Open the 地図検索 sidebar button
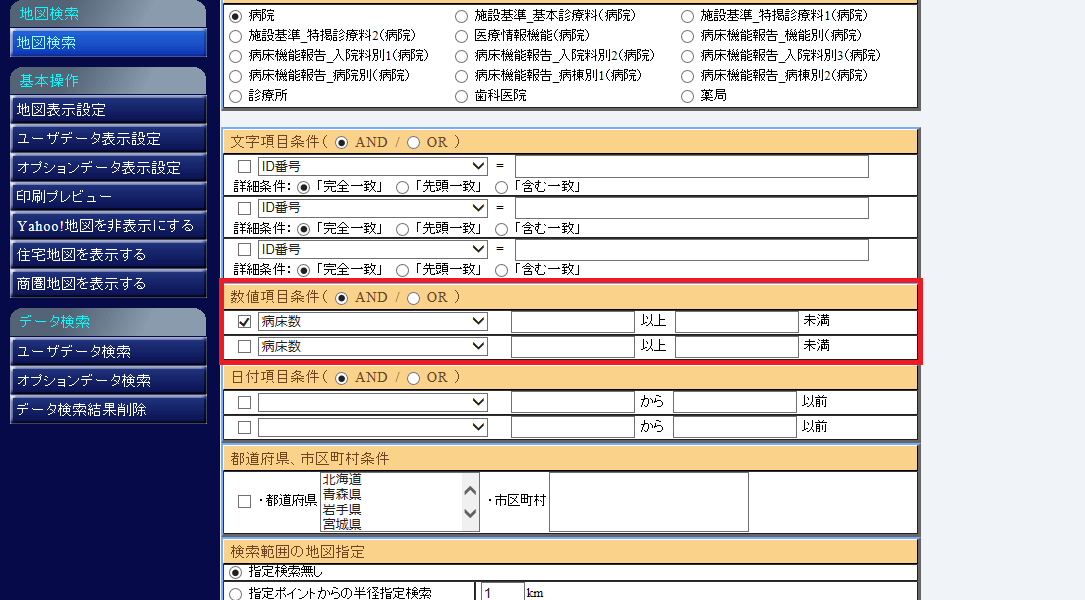1085x600 pixels. click(x=108, y=42)
